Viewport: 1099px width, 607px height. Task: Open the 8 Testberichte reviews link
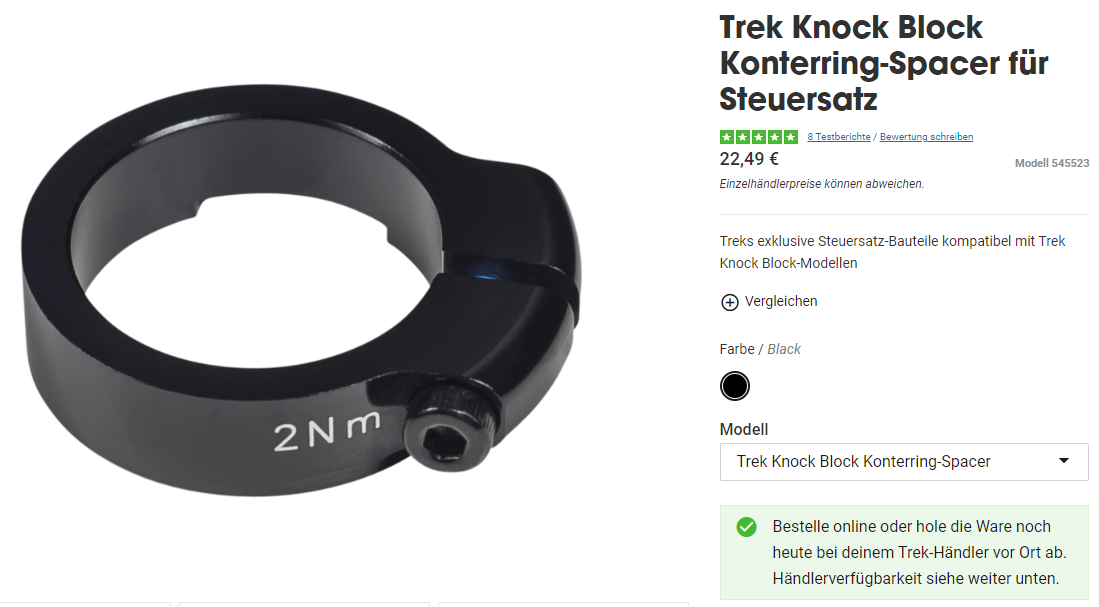click(838, 137)
